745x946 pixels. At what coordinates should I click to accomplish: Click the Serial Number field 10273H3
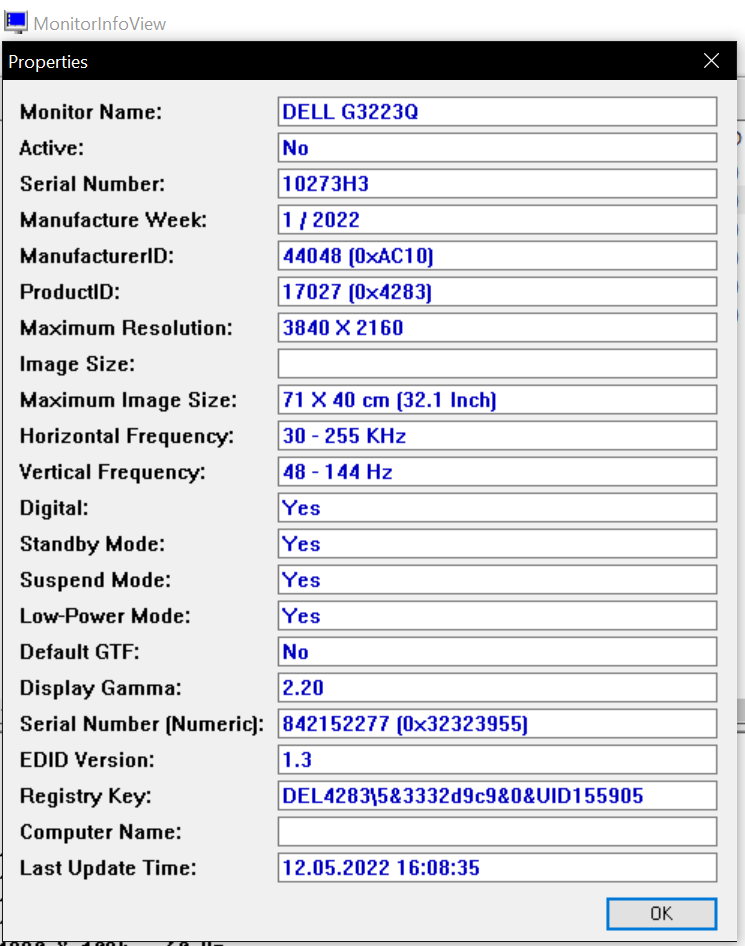click(x=497, y=183)
